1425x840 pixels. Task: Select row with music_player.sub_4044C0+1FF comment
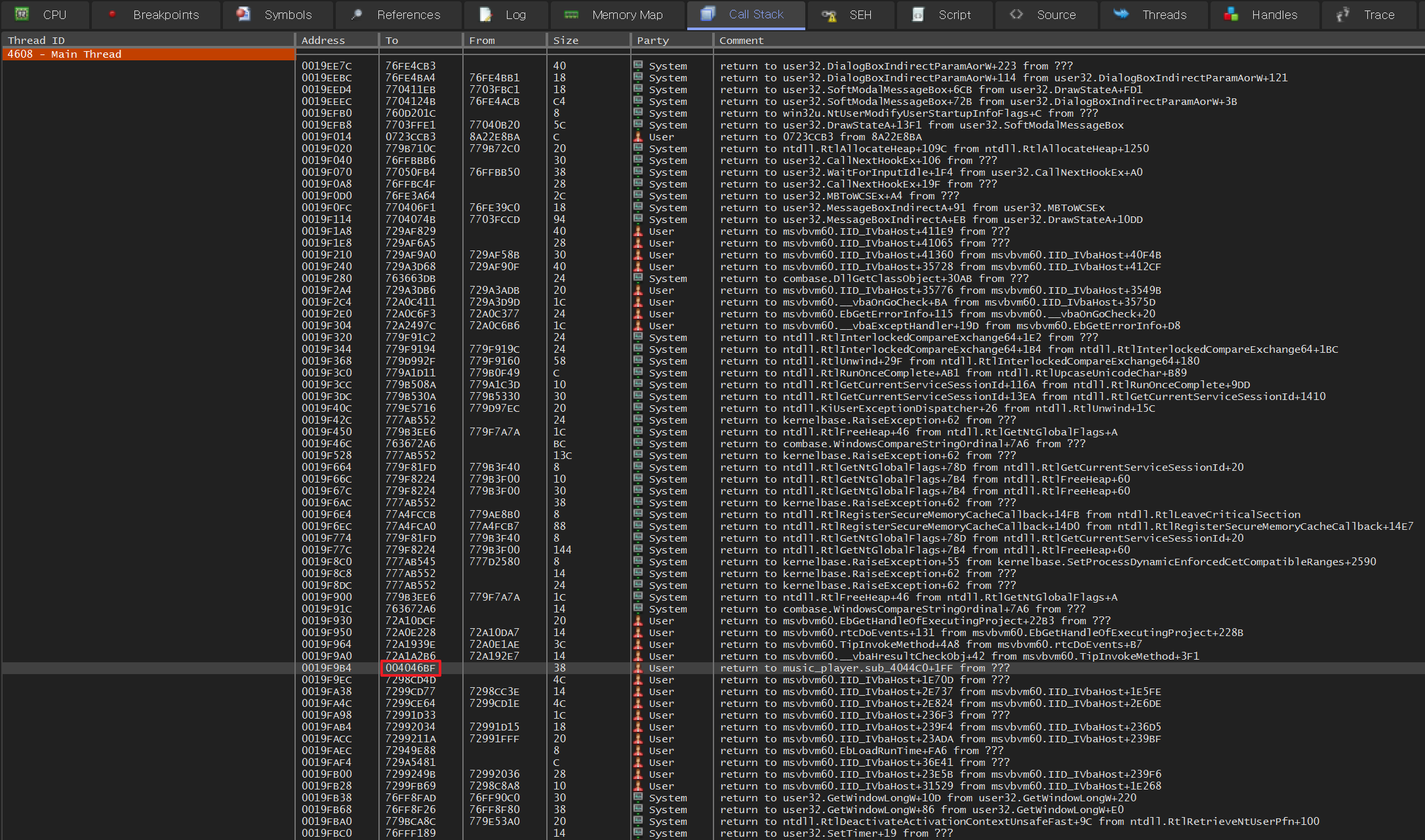point(864,668)
